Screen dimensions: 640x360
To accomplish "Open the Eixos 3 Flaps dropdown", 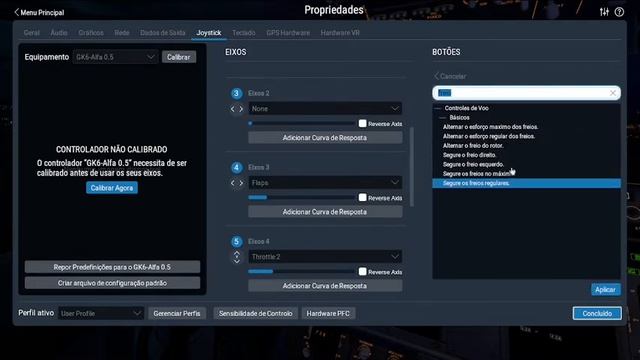I will 325,182.
